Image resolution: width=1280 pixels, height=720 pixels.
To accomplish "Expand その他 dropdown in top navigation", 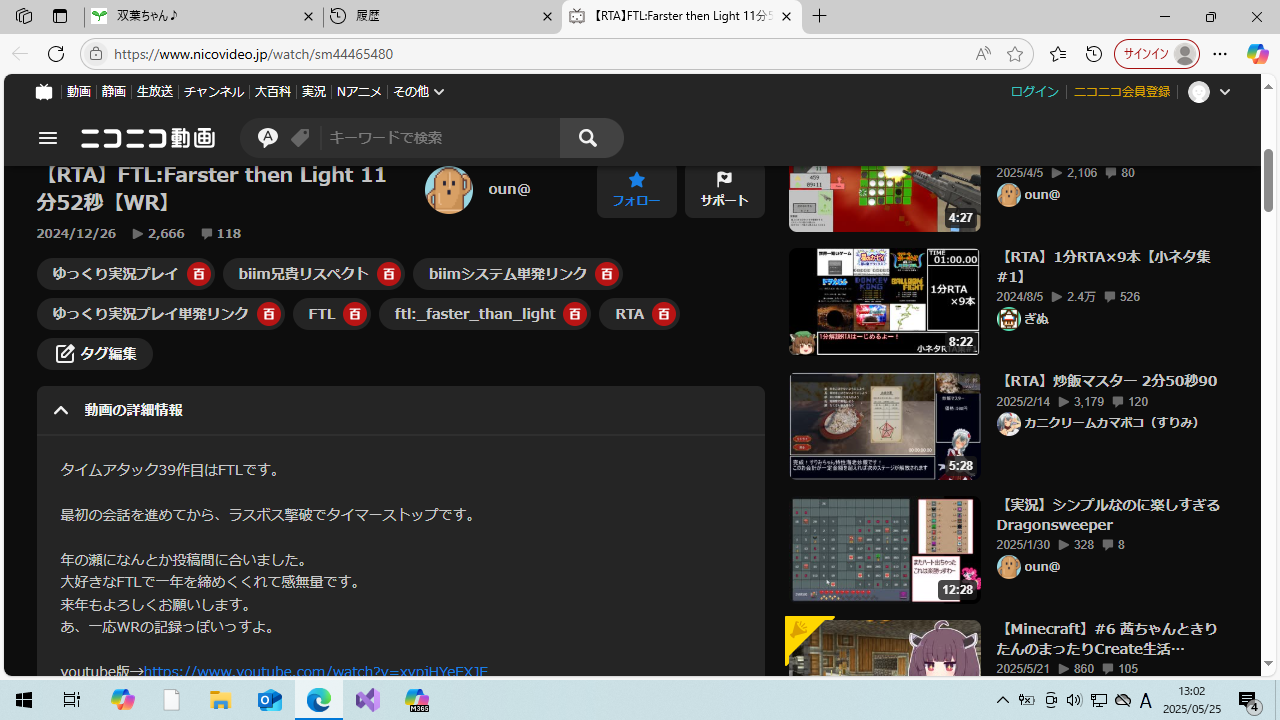I will (x=418, y=91).
